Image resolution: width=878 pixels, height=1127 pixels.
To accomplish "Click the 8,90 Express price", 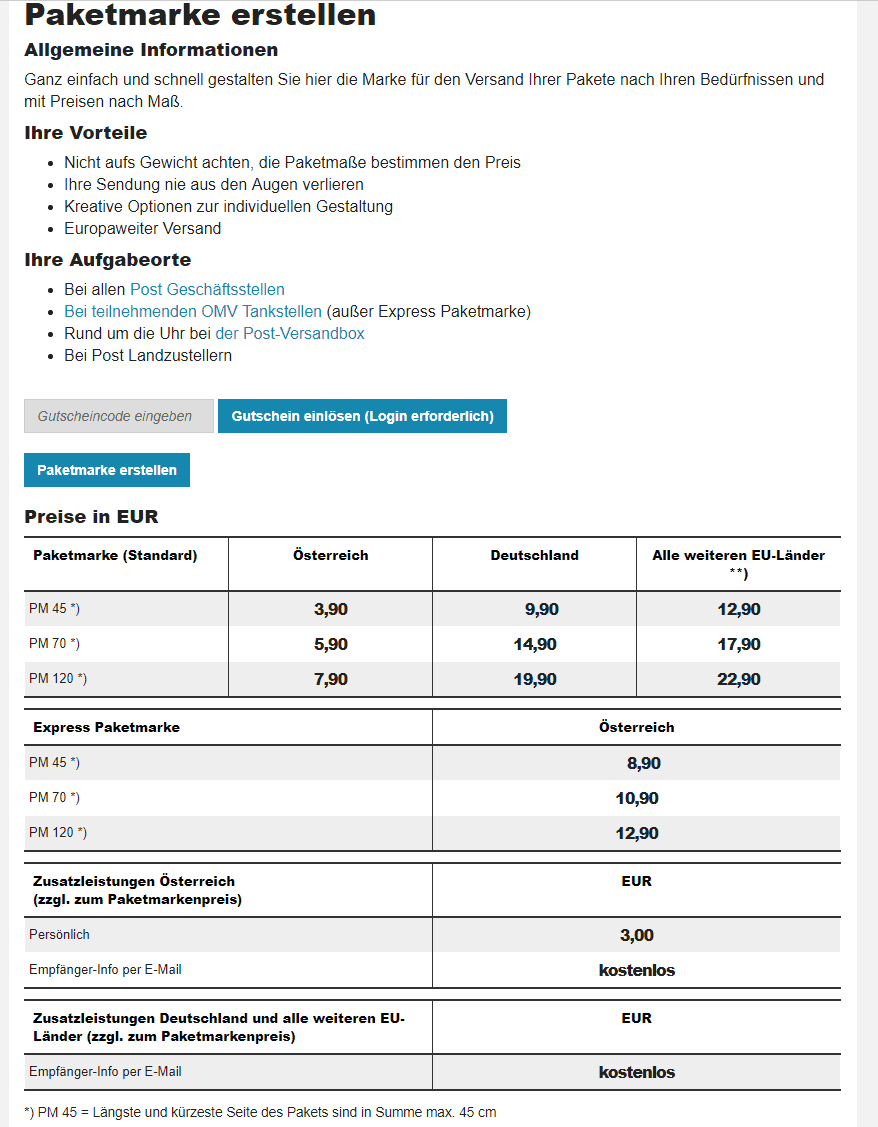I will point(643,763).
